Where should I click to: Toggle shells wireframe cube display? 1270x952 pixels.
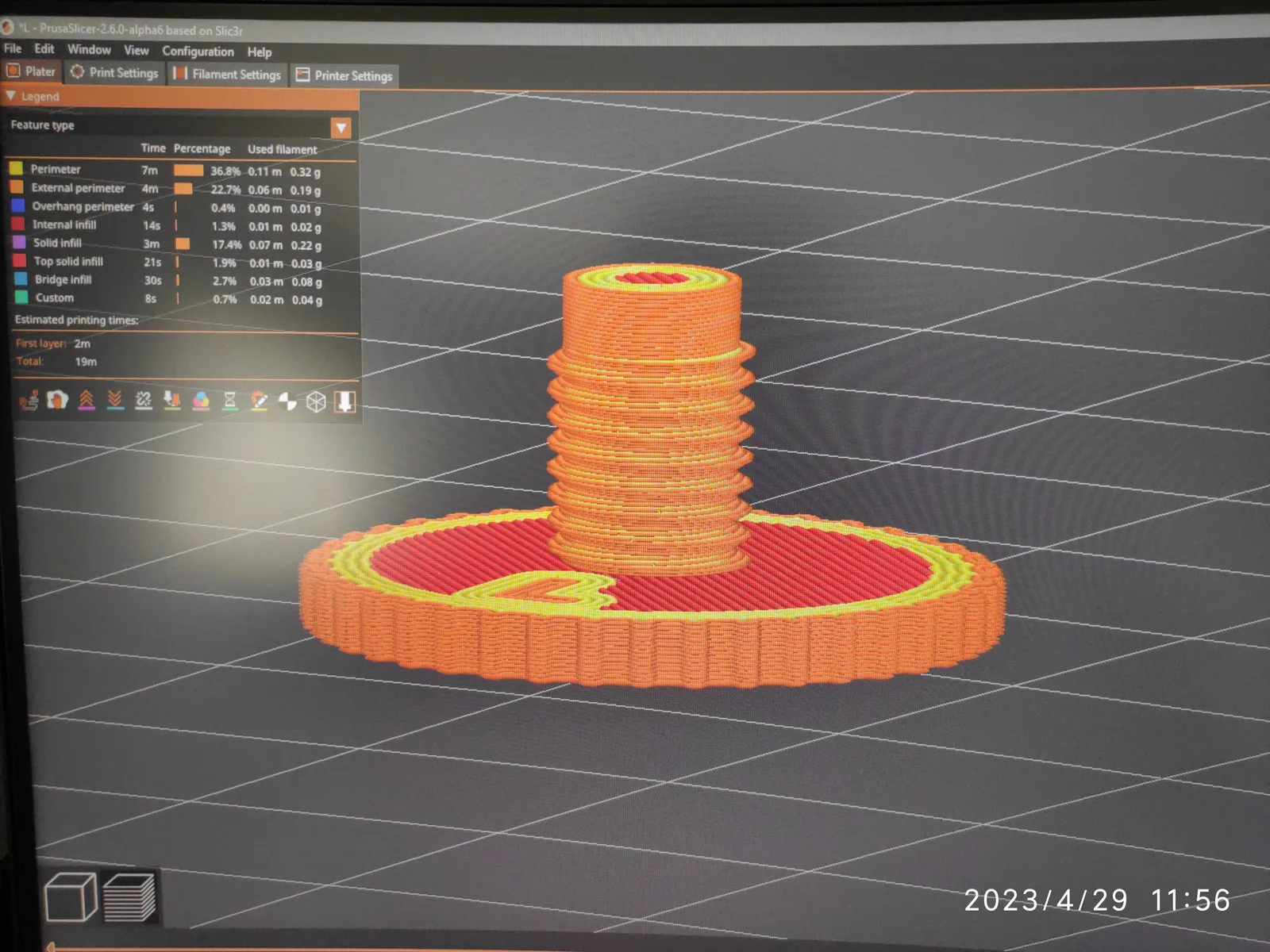pyautogui.click(x=316, y=401)
